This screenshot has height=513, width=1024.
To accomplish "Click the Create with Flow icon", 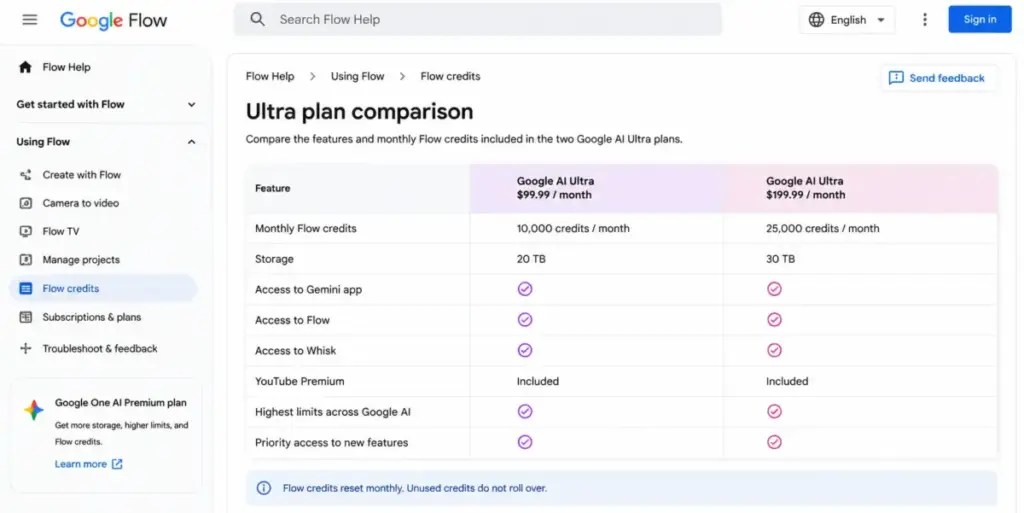I will pyautogui.click(x=25, y=175).
